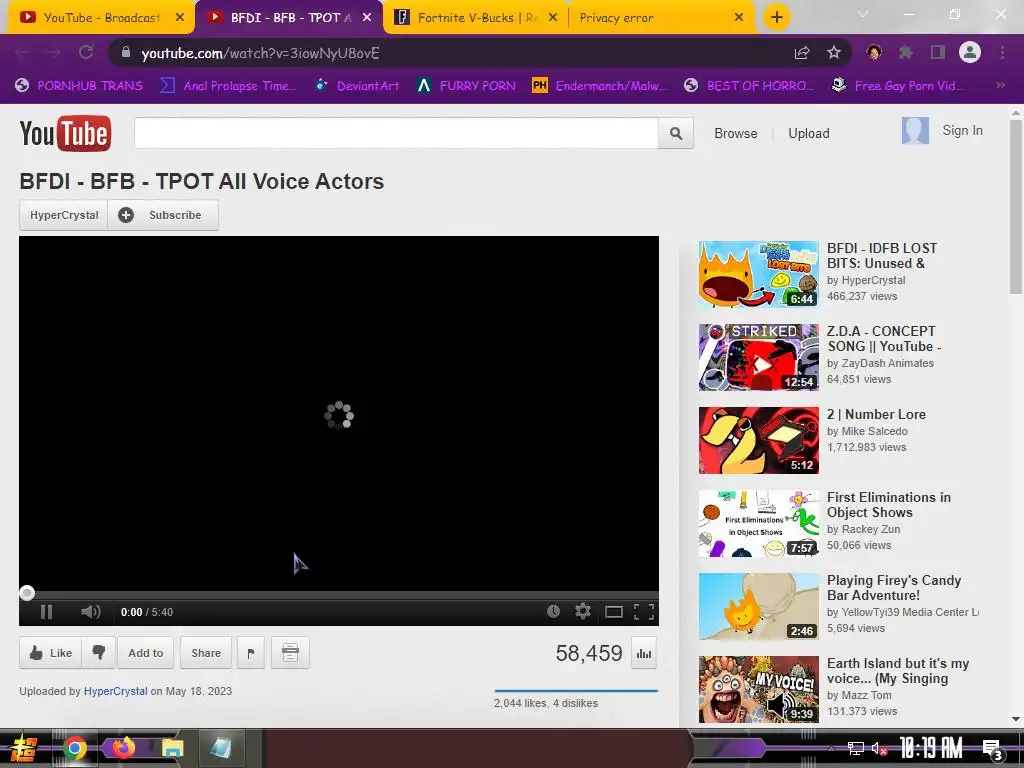Viewport: 1024px width, 768px height.
Task: Pause the video with the player pause button
Action: click(x=46, y=612)
